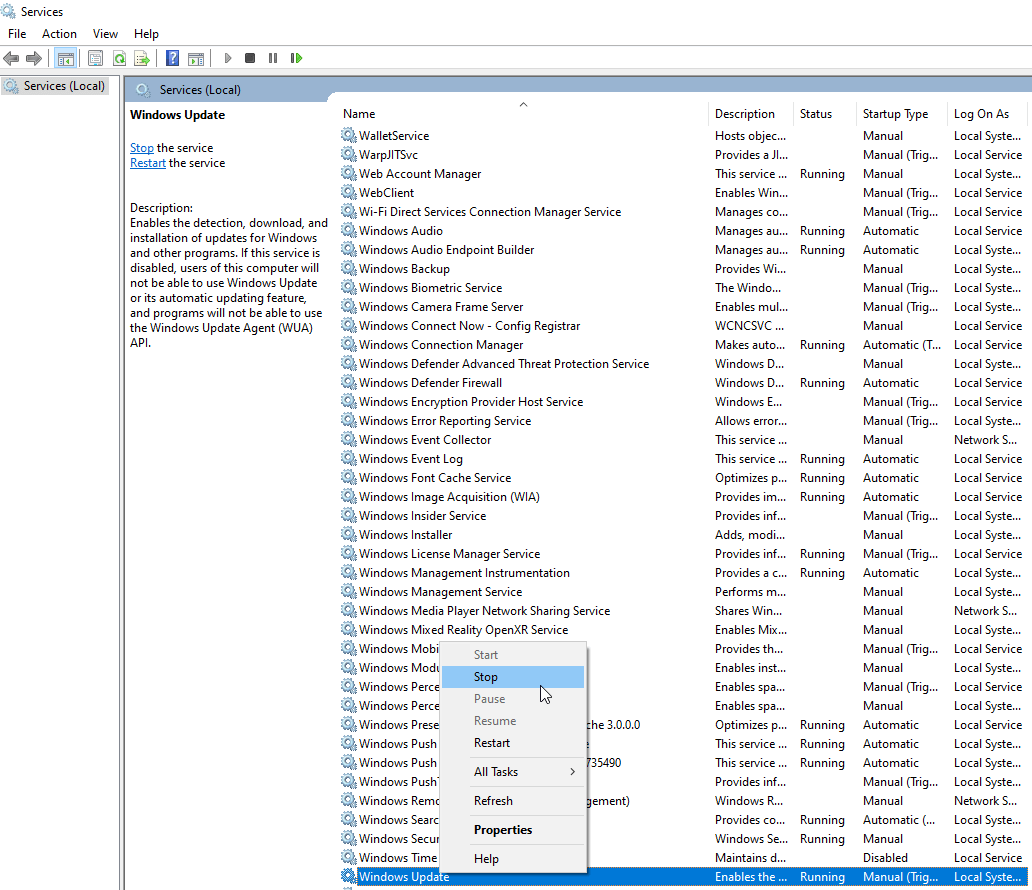Image resolution: width=1032 pixels, height=890 pixels.
Task: Click the Help icon in the toolbar
Action: (x=171, y=58)
